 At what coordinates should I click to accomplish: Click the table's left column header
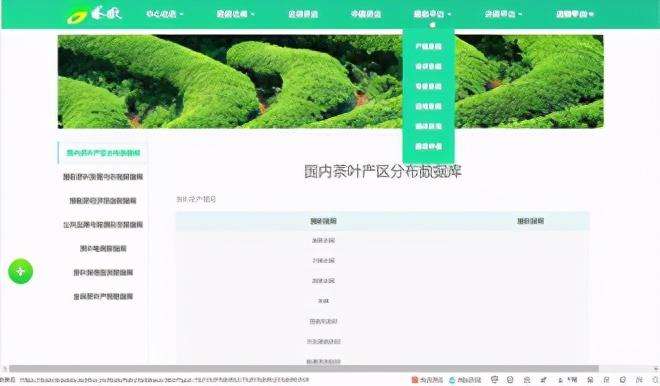click(323, 221)
